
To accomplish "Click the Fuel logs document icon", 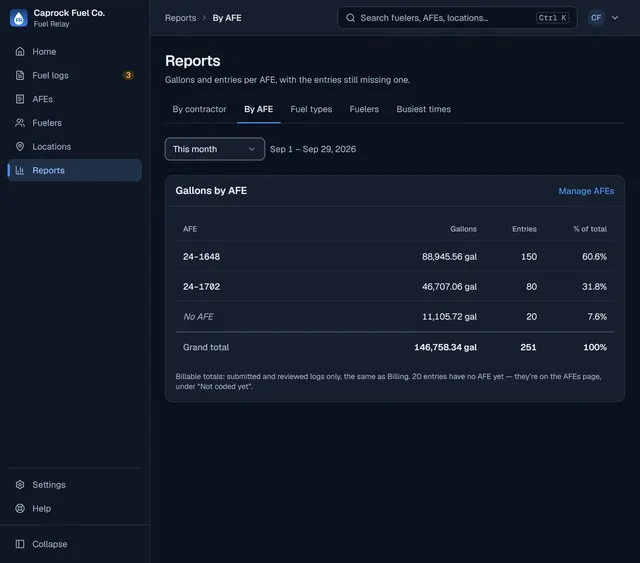I will [x=20, y=75].
